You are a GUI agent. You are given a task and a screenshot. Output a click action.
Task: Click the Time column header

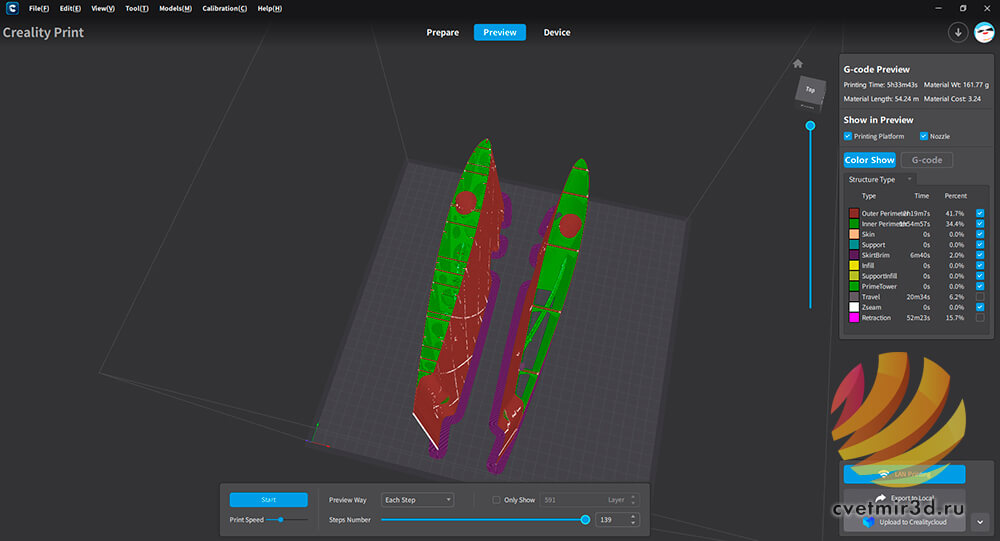921,196
